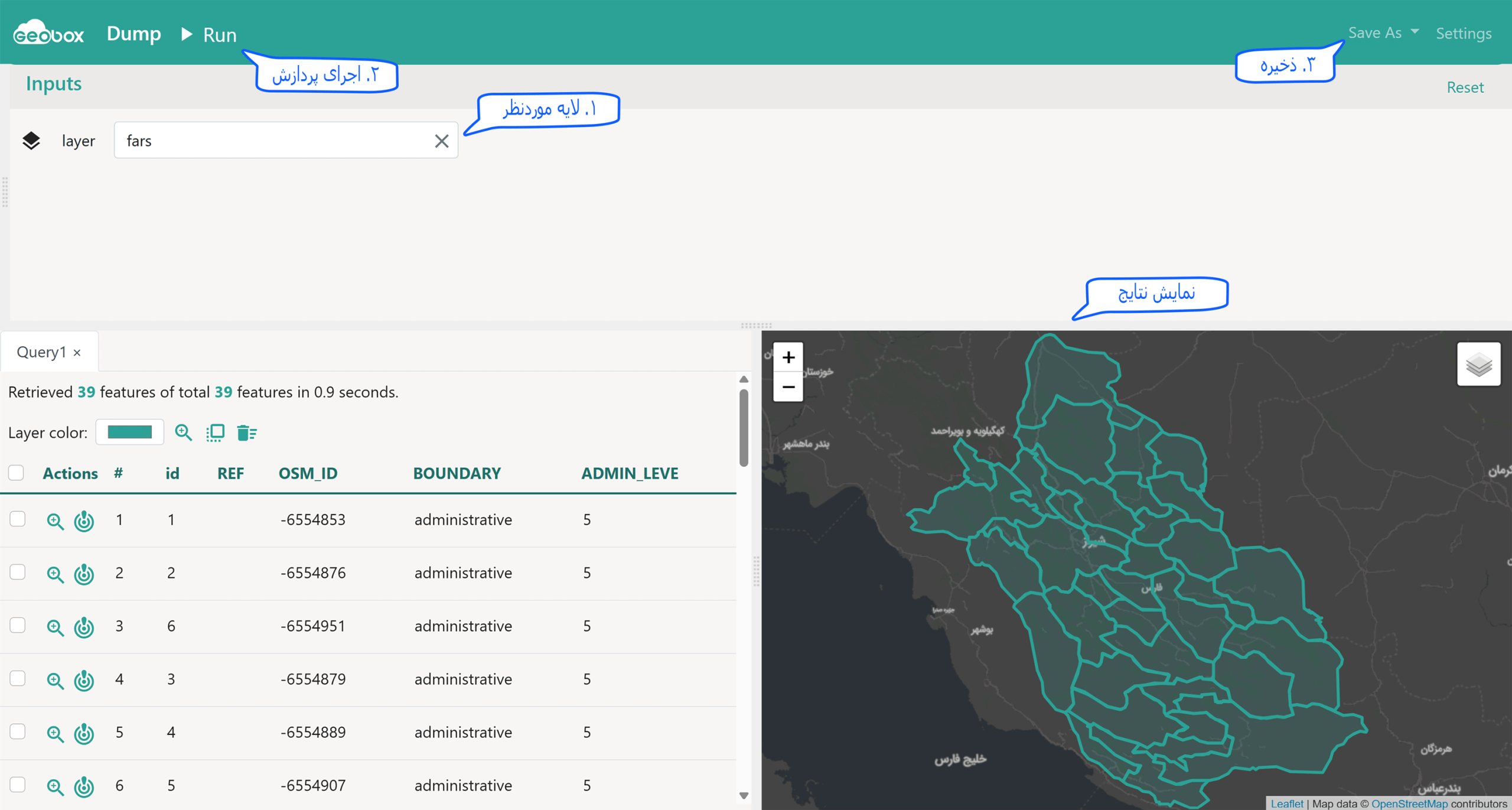Click the select-all features icon next to Layer color
The width and height of the screenshot is (1512, 810).
(x=215, y=432)
